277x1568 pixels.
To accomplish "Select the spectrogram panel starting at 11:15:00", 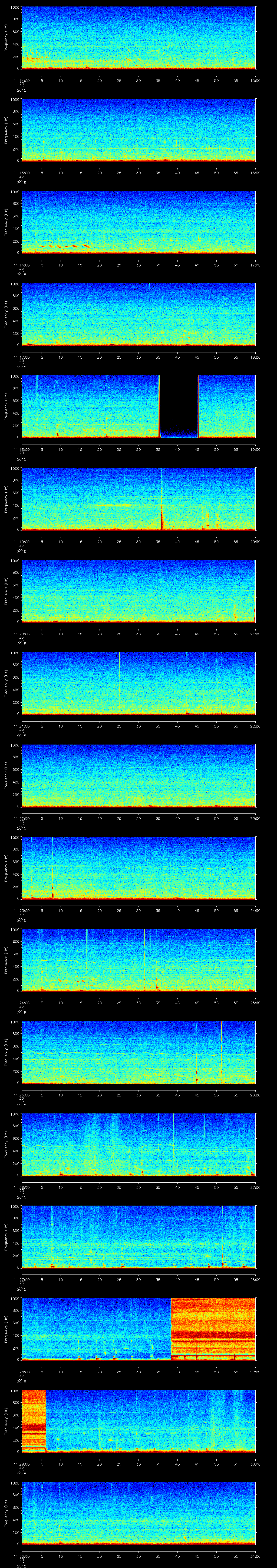I will (139, 130).
